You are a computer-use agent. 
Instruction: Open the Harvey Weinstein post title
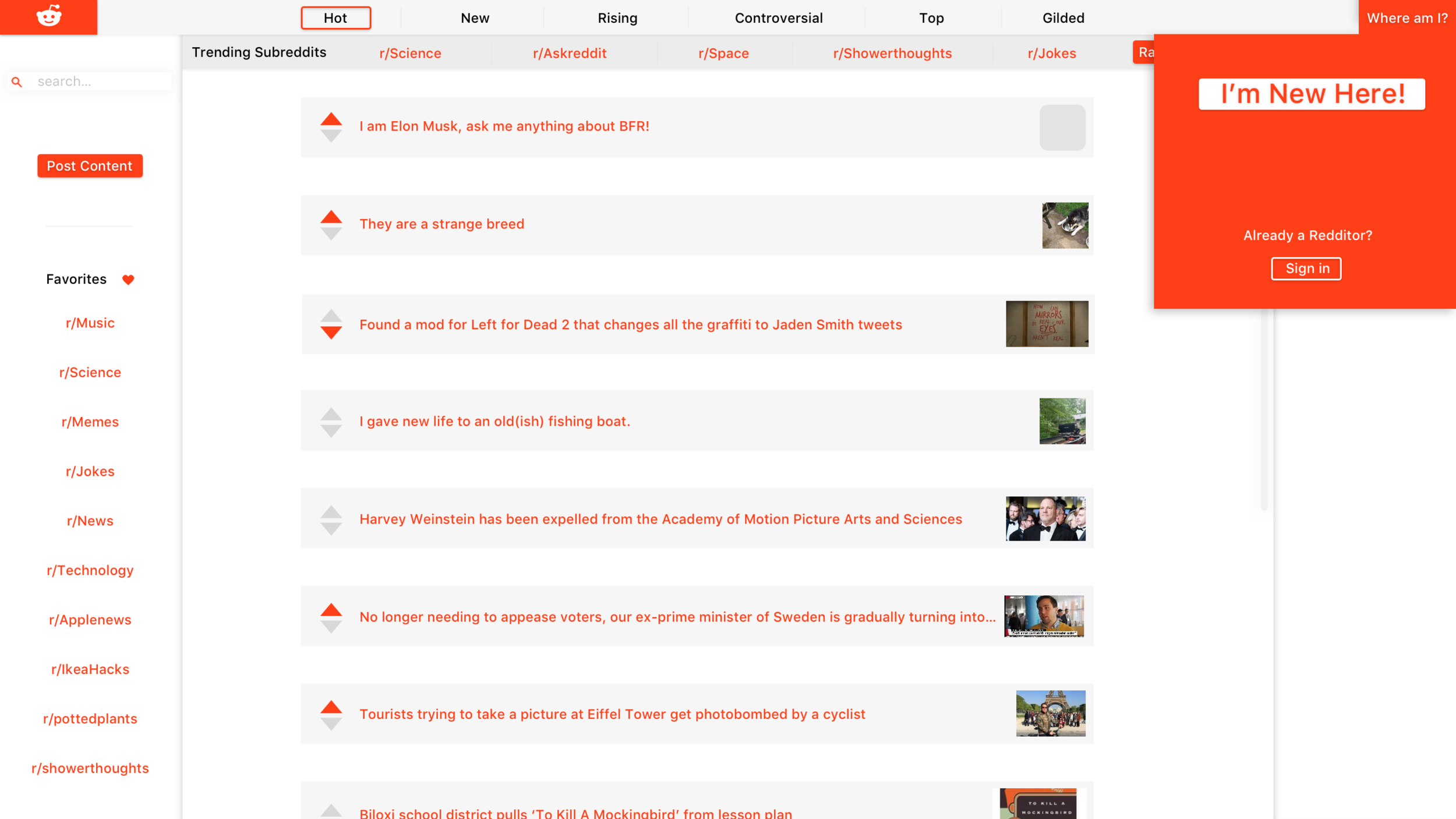[x=660, y=519]
